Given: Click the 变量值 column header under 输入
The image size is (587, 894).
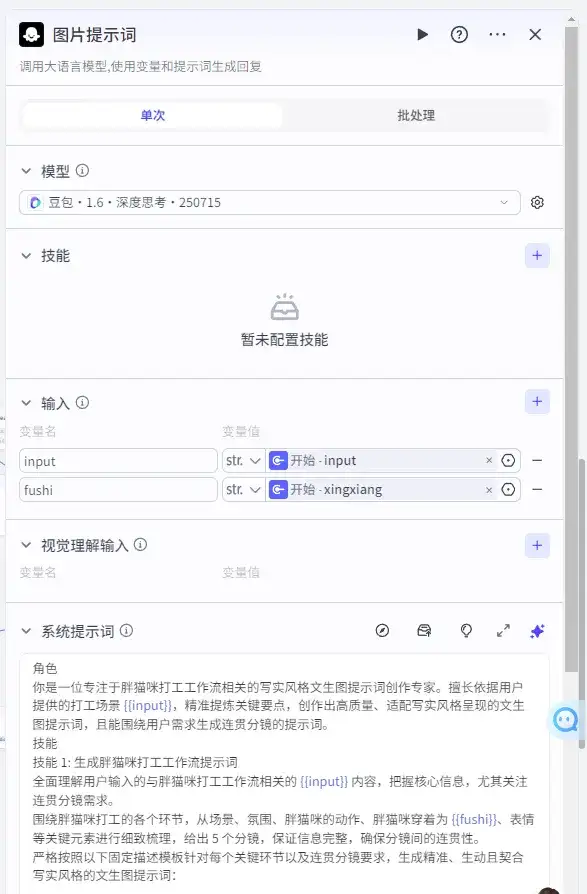Looking at the screenshot, I should tap(241, 432).
